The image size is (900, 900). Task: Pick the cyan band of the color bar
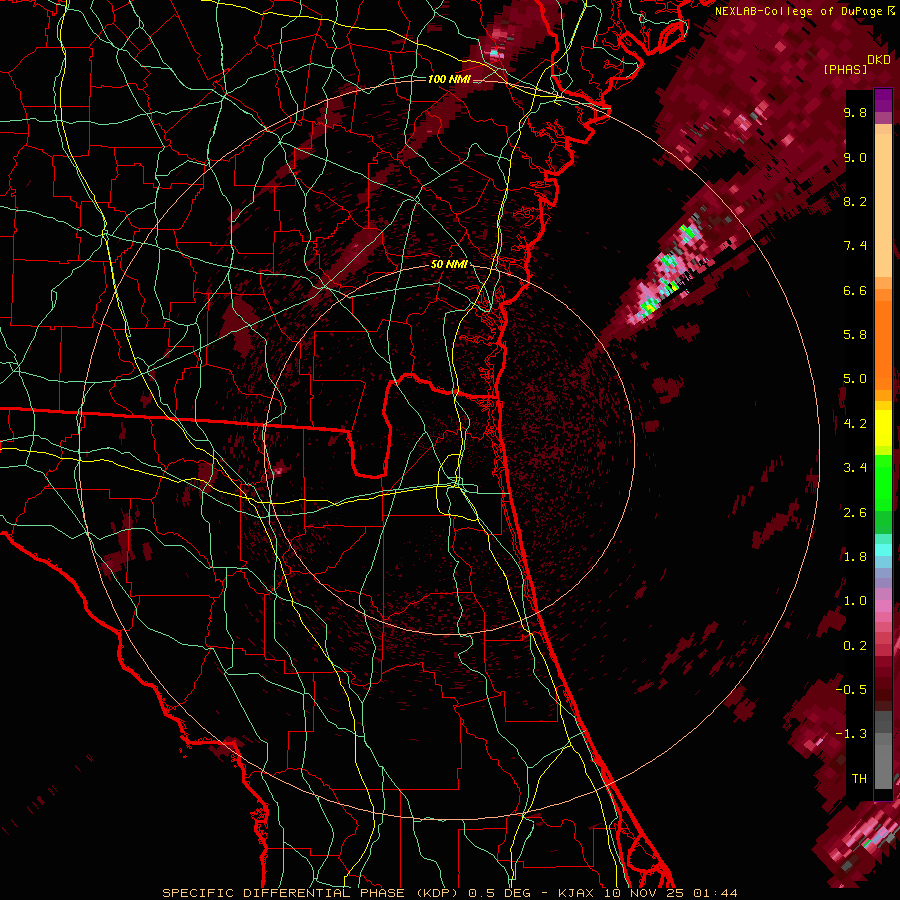click(883, 550)
